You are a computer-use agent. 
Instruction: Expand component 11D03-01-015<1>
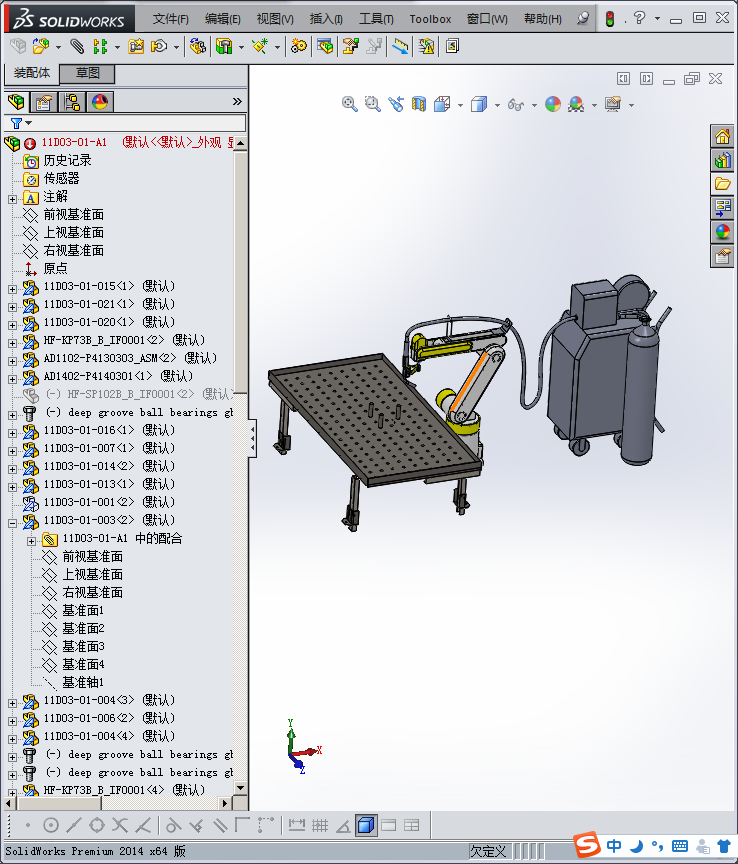[13, 289]
